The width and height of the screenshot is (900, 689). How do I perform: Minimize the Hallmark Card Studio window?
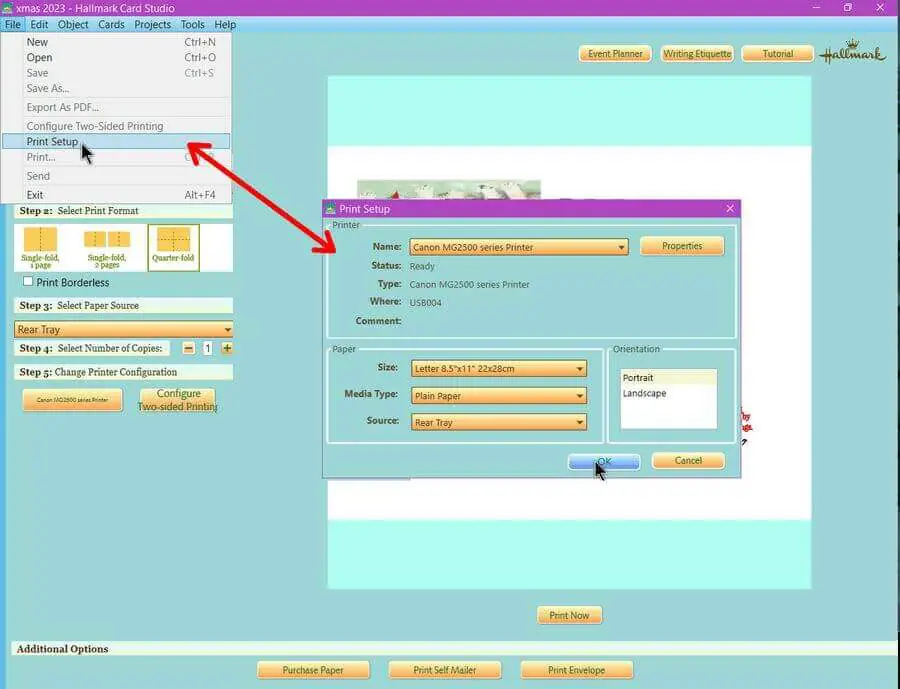817,7
